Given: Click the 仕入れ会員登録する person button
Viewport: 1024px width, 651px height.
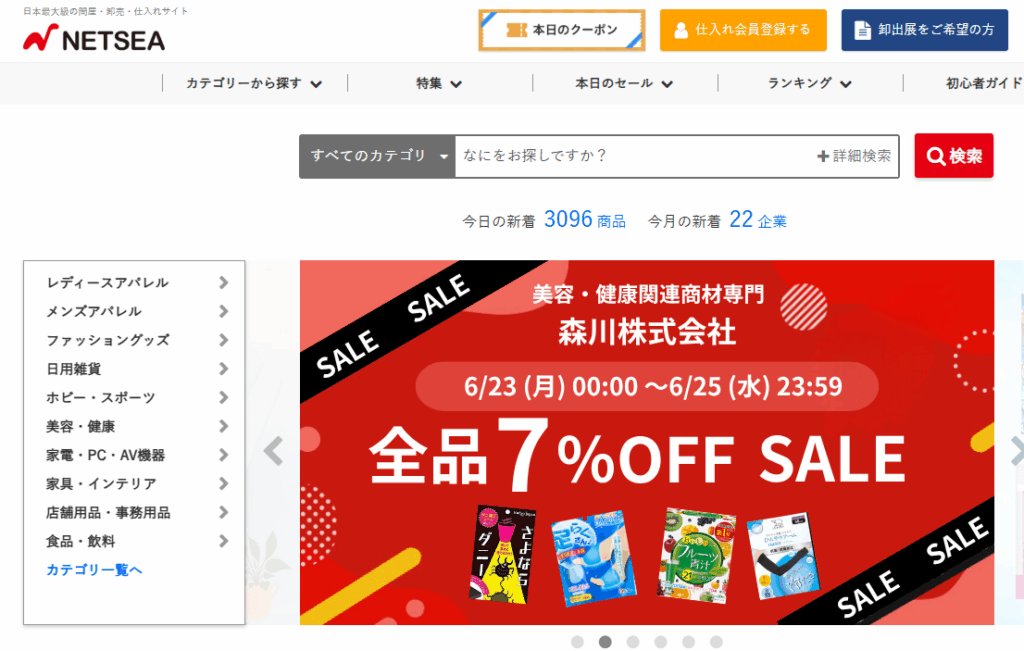Looking at the screenshot, I should (x=743, y=30).
